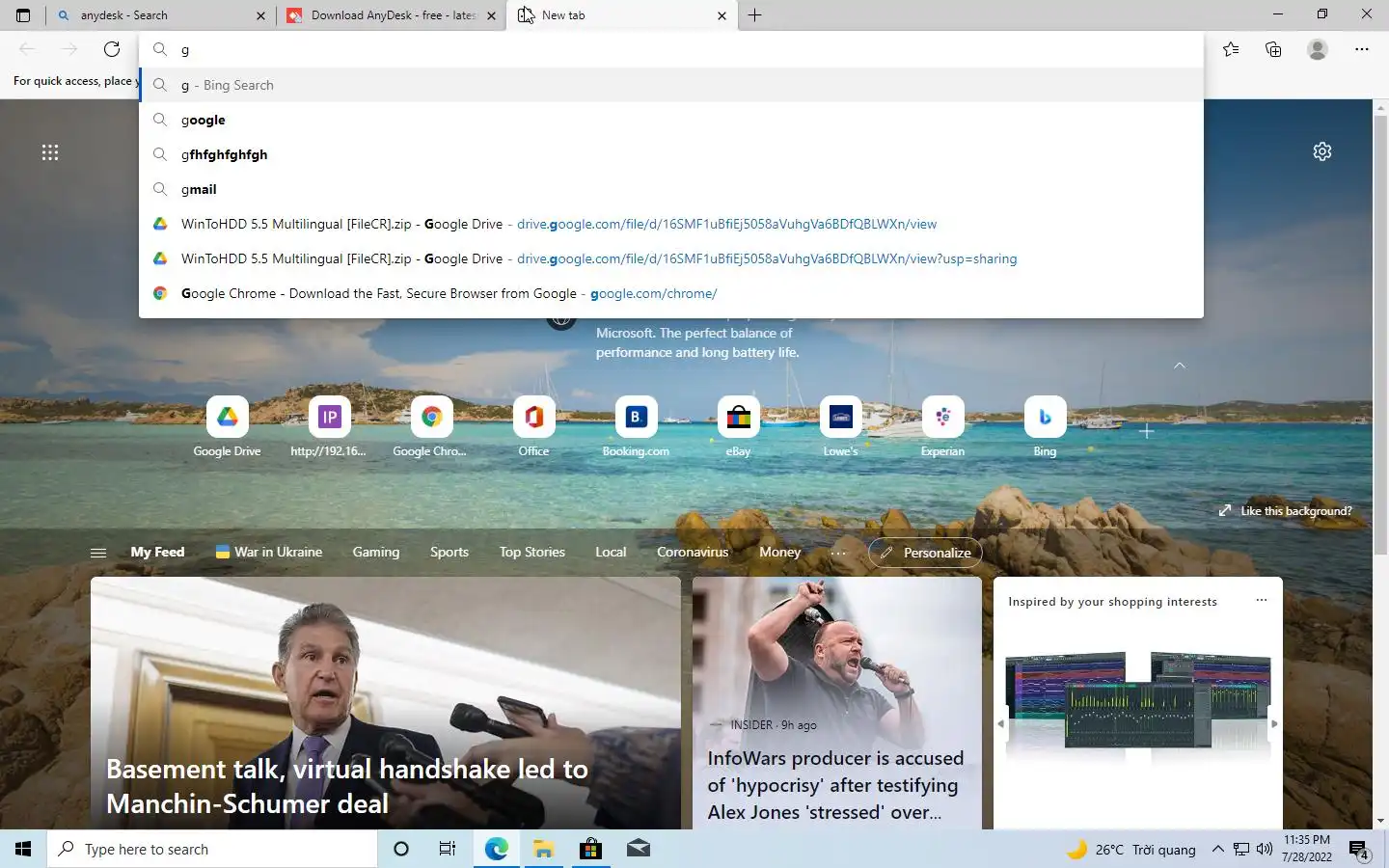Open the Bing quick link tile
1389x868 pixels.
(1045, 427)
